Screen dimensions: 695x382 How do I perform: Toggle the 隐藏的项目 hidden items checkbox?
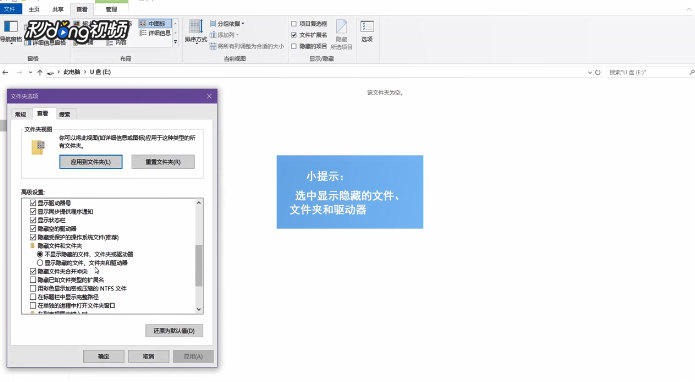[294, 46]
